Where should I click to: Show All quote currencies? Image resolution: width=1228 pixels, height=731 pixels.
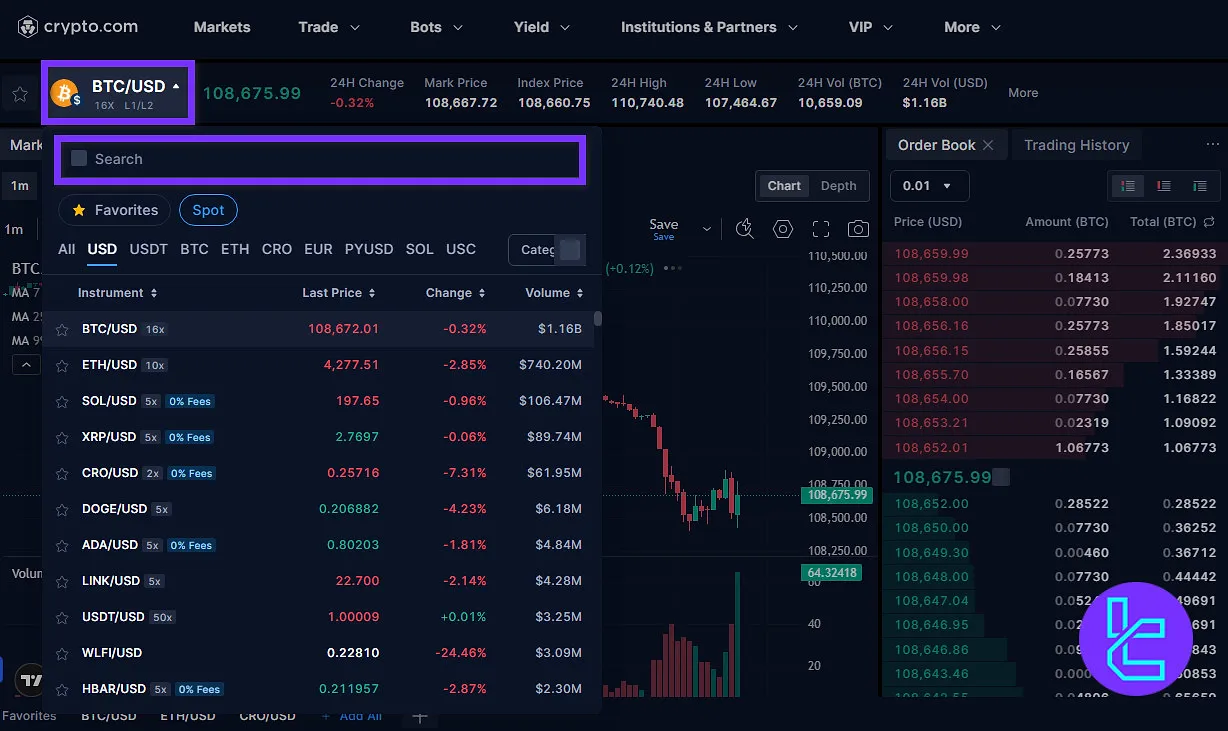point(66,249)
